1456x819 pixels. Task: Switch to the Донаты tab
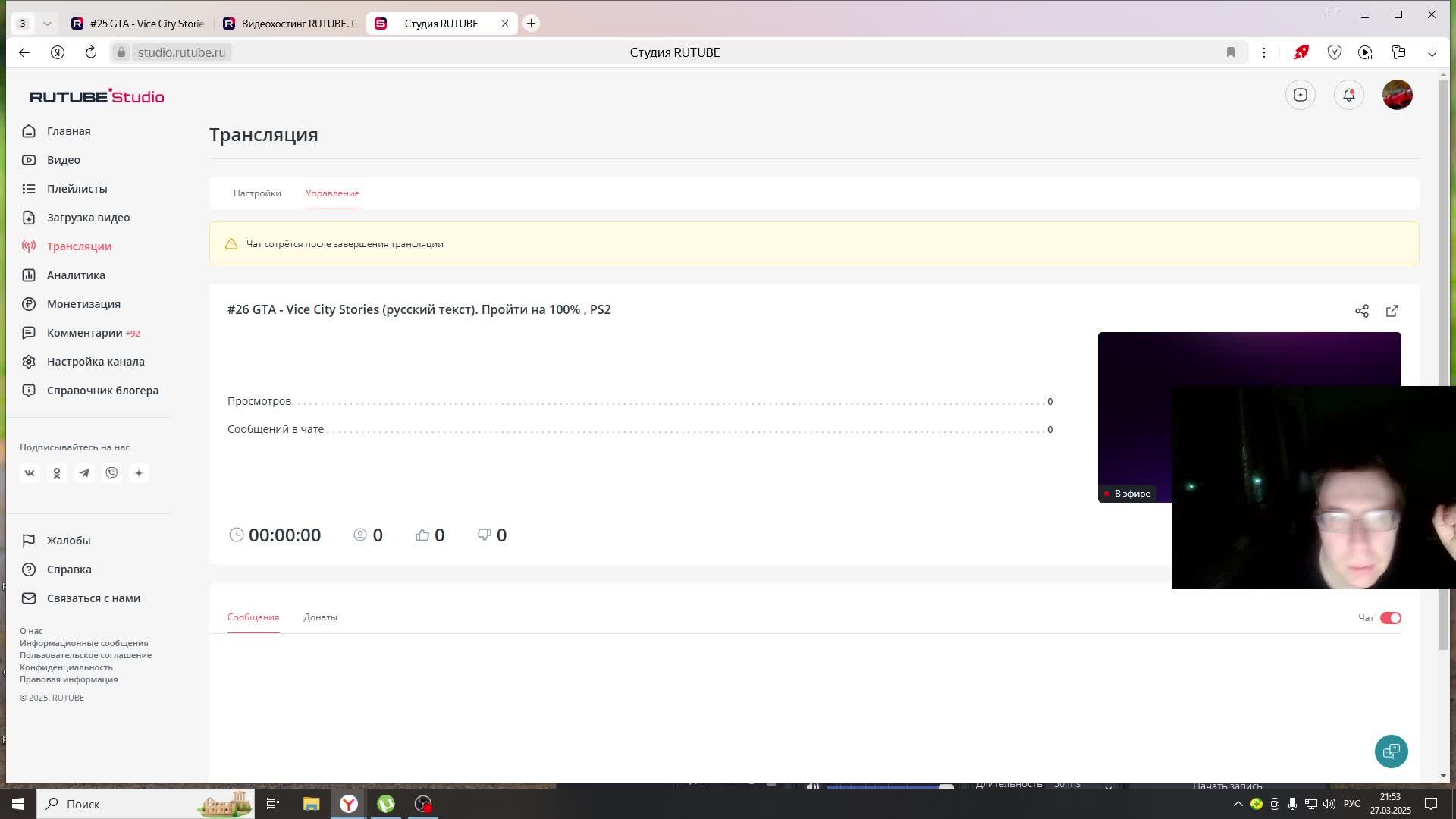point(320,617)
